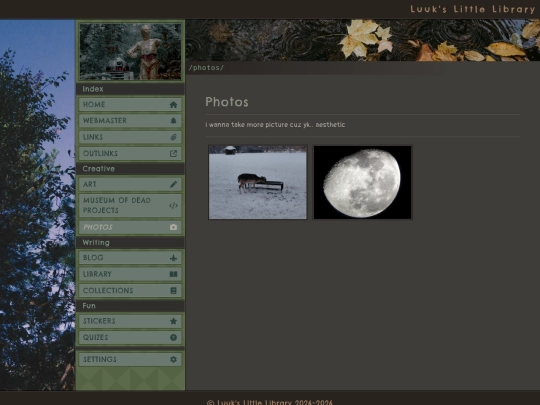540x405 pixels.
Task: Open the deer in snow photo
Action: (x=258, y=182)
